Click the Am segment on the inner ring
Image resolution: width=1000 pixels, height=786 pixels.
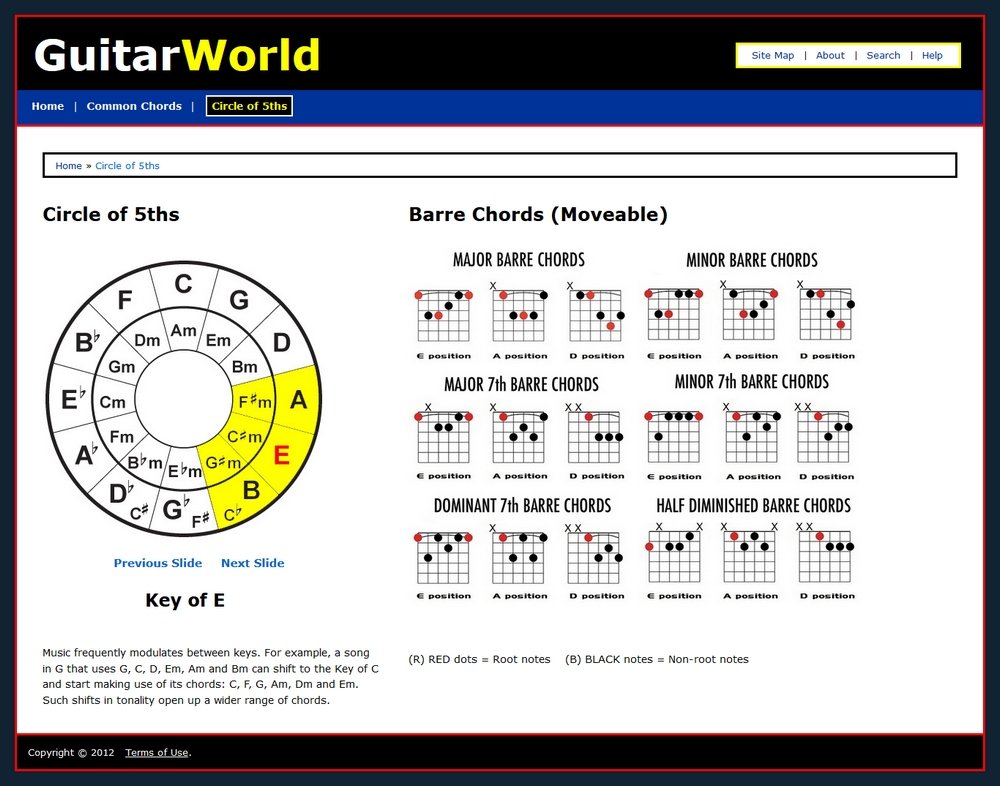[184, 330]
